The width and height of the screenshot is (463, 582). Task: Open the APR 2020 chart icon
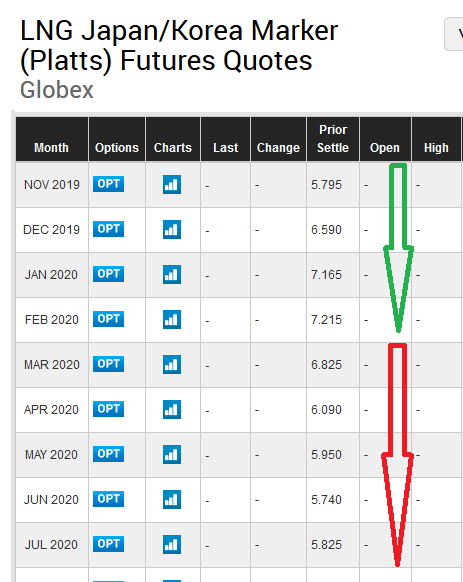(172, 409)
